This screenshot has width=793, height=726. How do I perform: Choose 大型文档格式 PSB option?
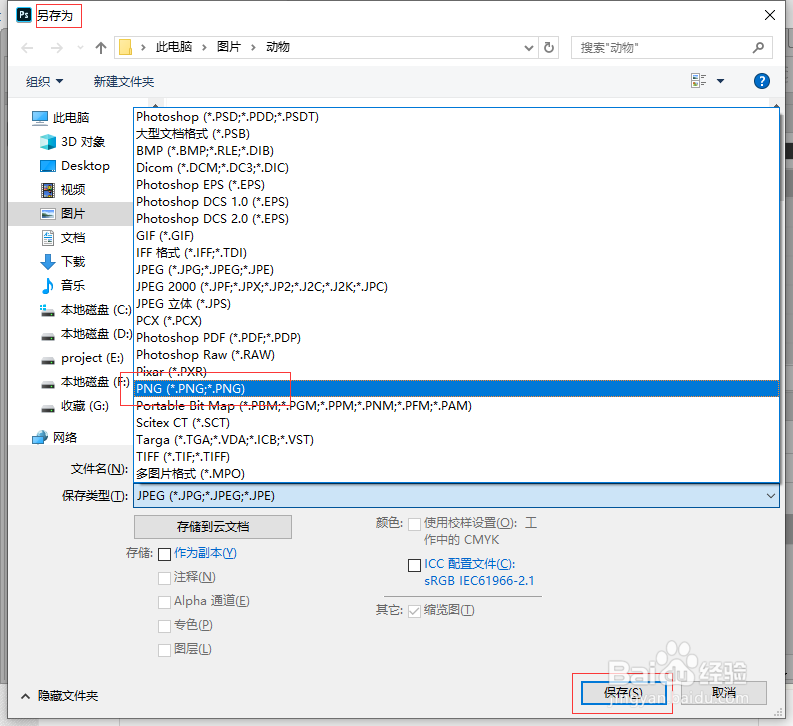[x=456, y=134]
